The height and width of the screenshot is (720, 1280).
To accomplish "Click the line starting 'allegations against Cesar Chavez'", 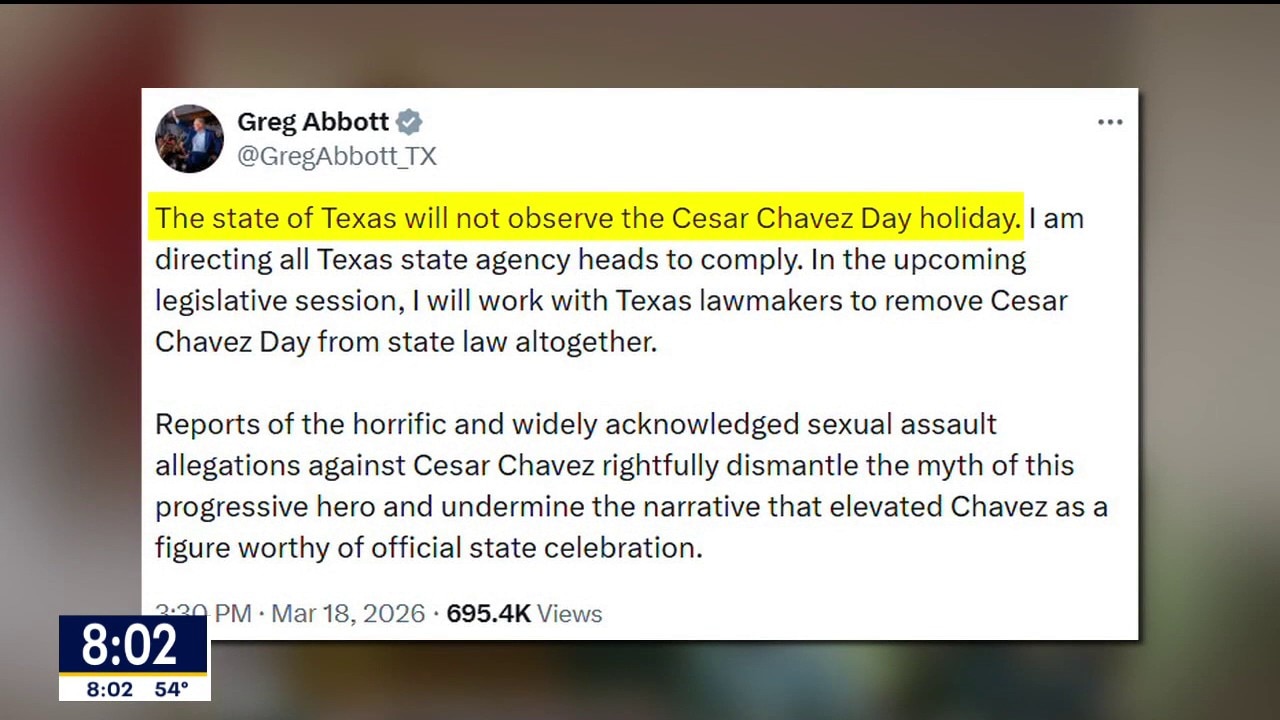I will tap(614, 465).
